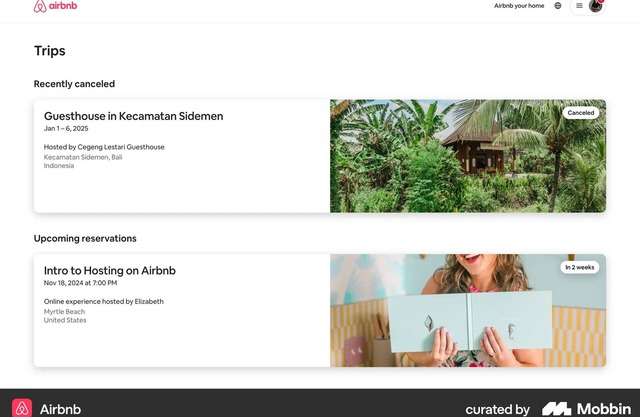
Task: Open the globe language selector
Action: [558, 6]
